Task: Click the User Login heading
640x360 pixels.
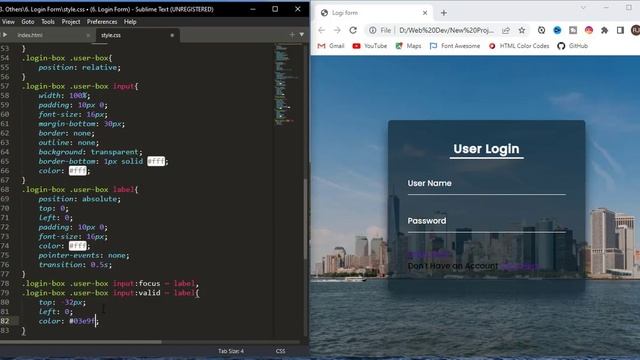Action: click(487, 149)
